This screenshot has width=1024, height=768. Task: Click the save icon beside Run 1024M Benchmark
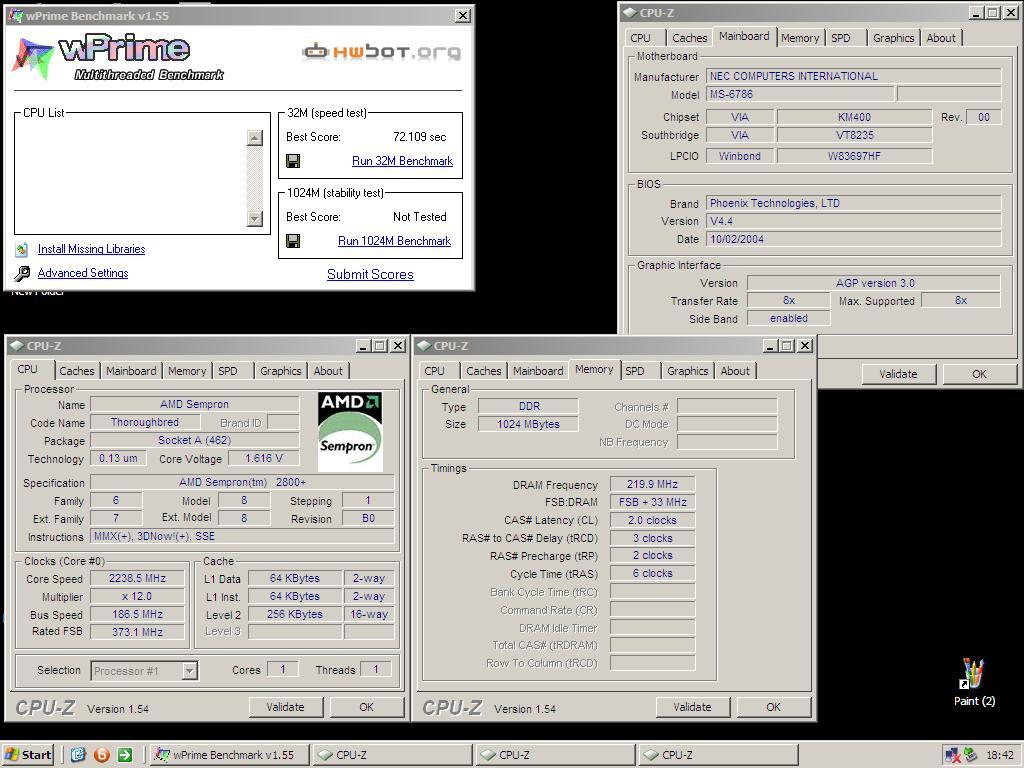pos(293,241)
